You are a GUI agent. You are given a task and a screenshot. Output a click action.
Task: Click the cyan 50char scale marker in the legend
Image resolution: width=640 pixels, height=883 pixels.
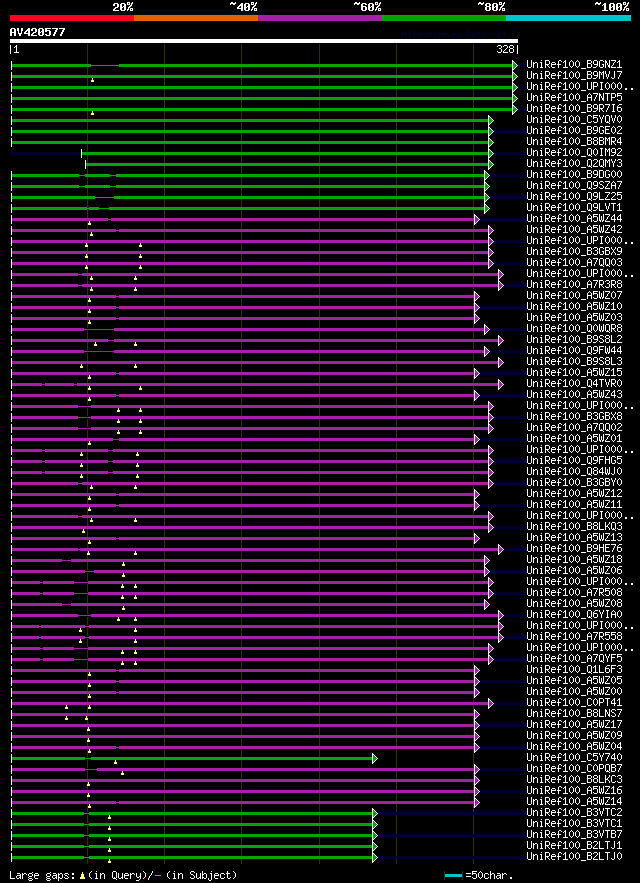pos(454,876)
